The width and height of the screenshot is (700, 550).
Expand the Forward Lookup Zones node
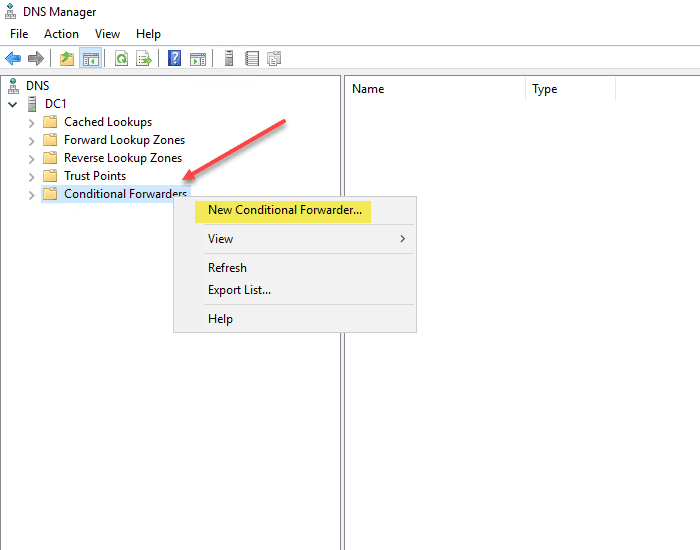[x=31, y=141]
